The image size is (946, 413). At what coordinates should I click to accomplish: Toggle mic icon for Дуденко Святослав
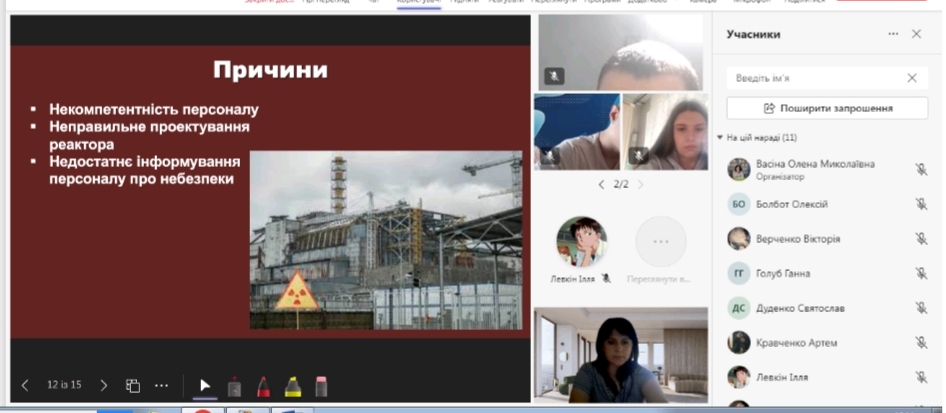point(921,308)
